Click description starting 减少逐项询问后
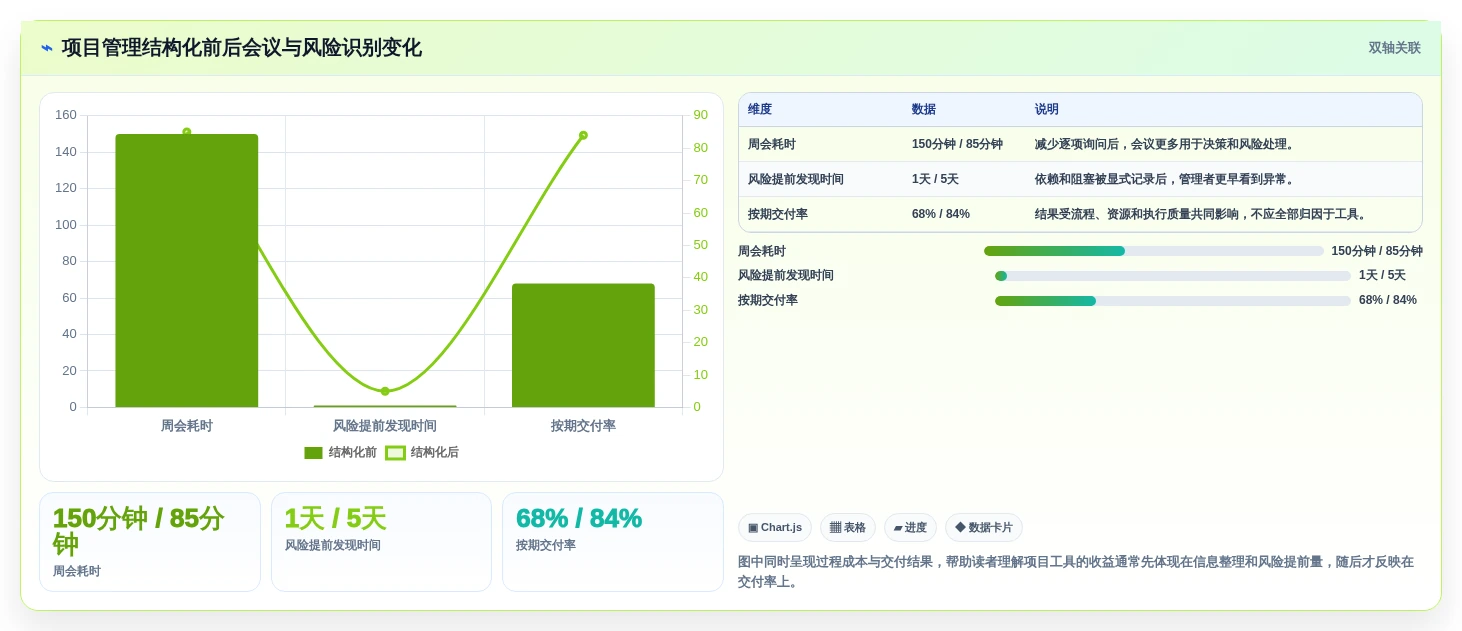This screenshot has height=631, width=1462. tap(1166, 144)
